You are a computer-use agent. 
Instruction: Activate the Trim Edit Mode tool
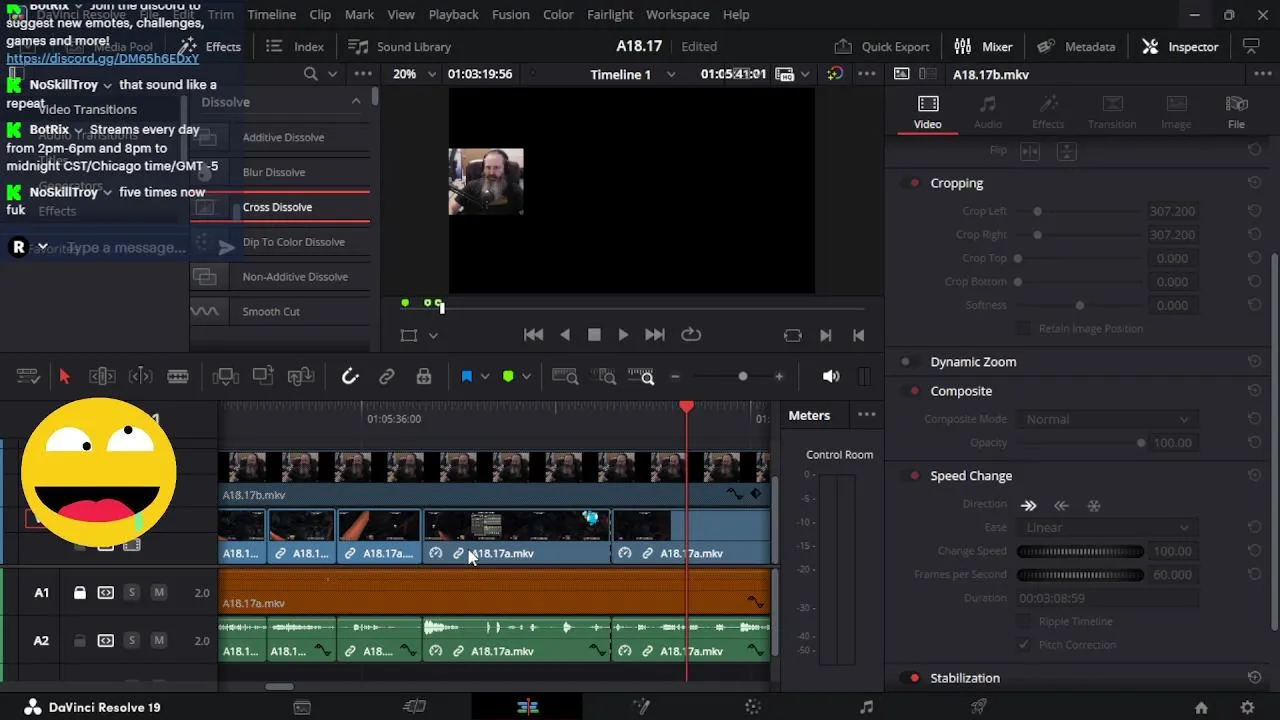[x=102, y=376]
